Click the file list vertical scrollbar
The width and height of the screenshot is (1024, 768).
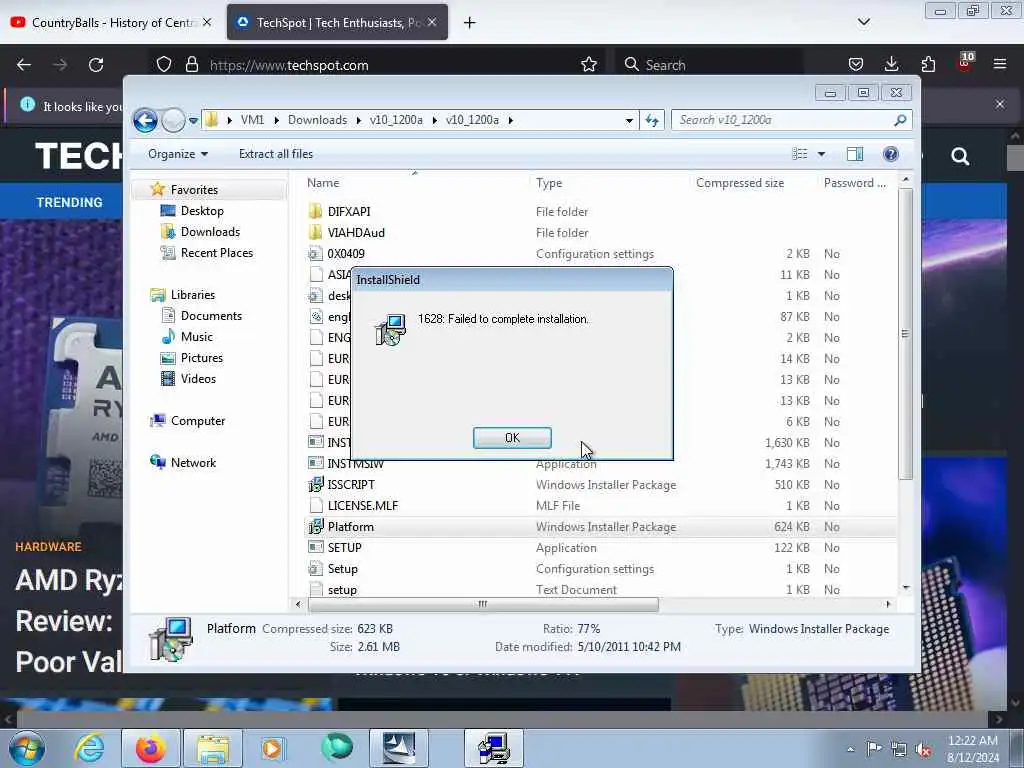pyautogui.click(x=905, y=333)
